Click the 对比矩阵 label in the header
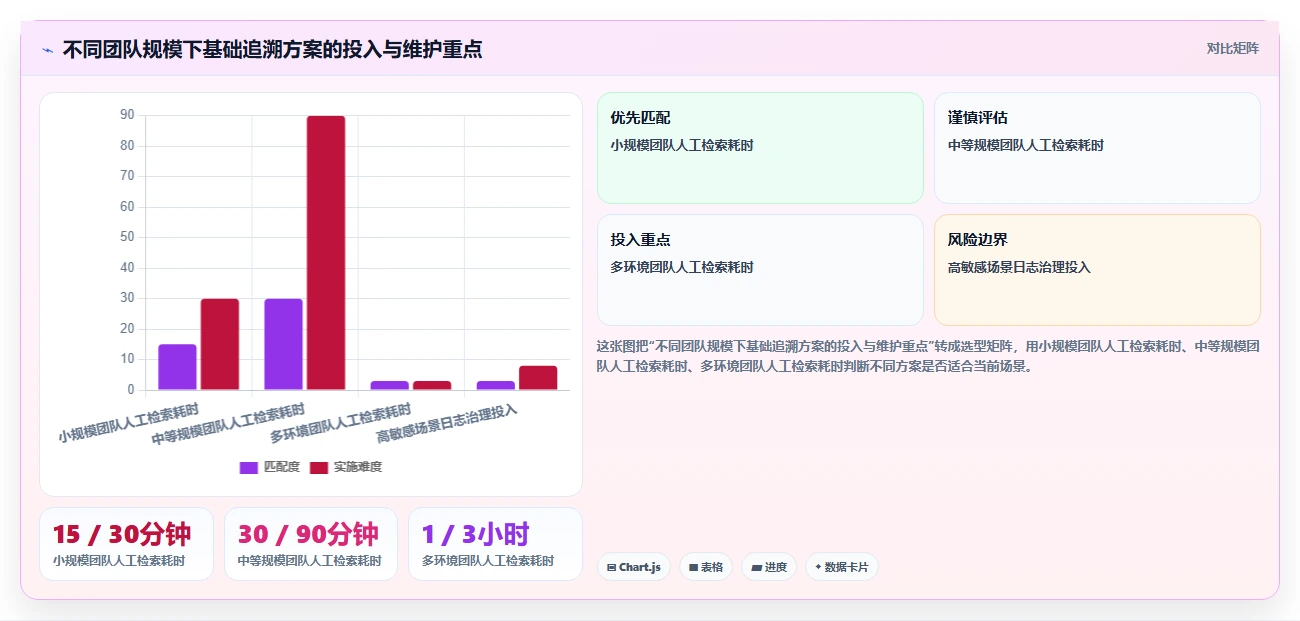 pyautogui.click(x=1232, y=48)
